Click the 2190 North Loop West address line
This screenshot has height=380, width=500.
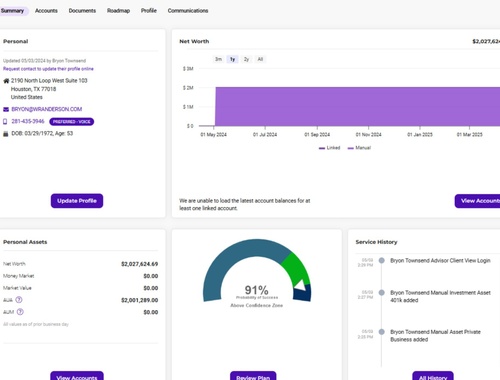tap(49, 81)
